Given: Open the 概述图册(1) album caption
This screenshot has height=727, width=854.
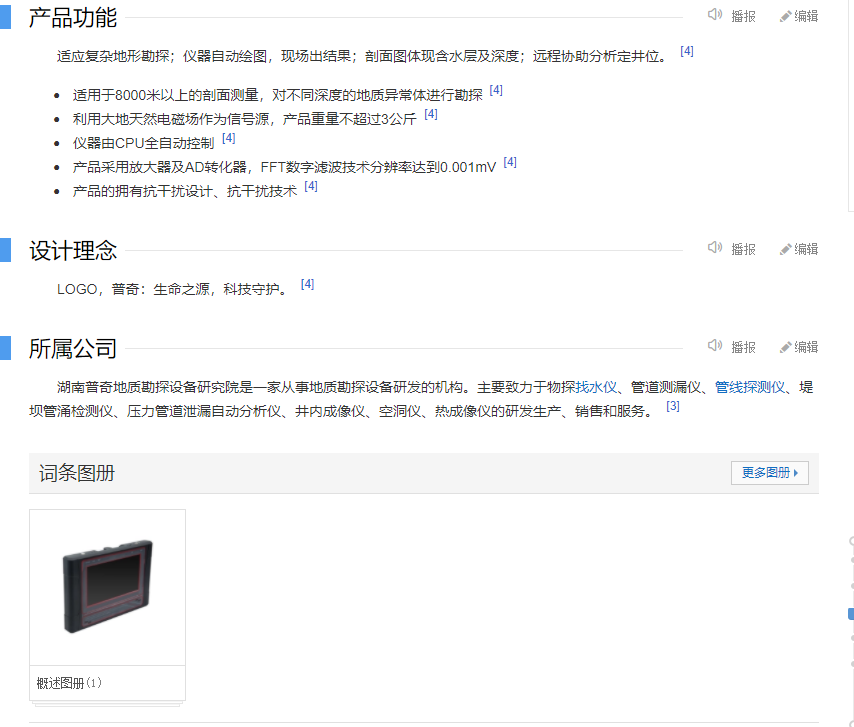Looking at the screenshot, I should (x=69, y=683).
